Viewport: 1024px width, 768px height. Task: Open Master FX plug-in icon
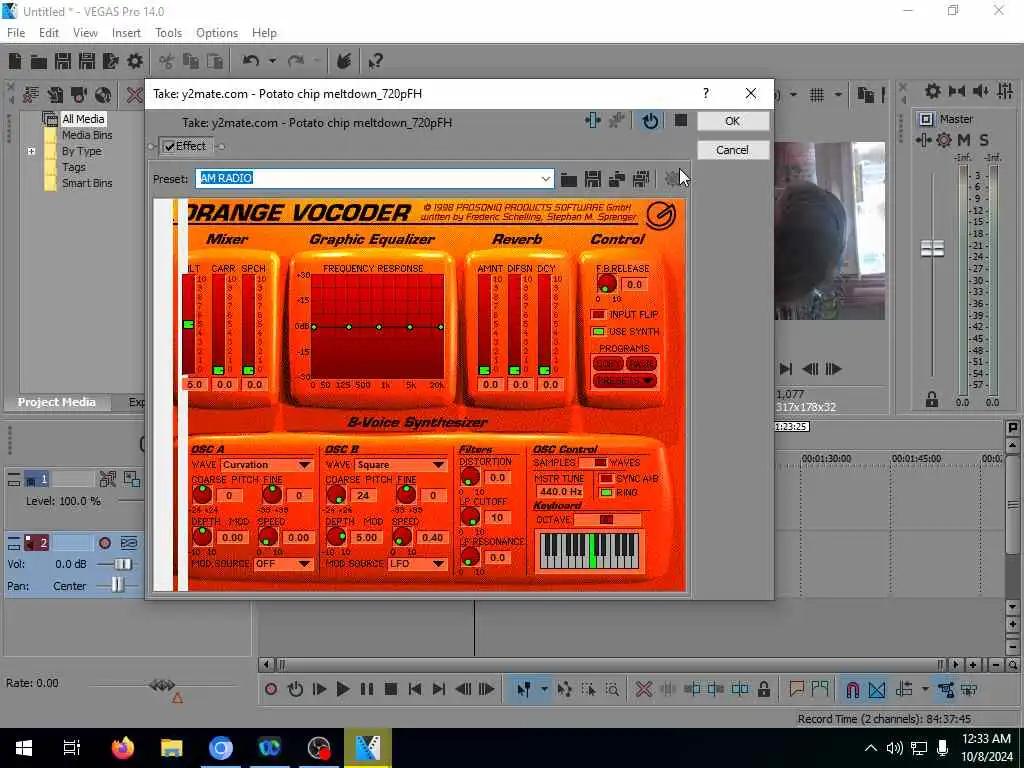coord(923,140)
